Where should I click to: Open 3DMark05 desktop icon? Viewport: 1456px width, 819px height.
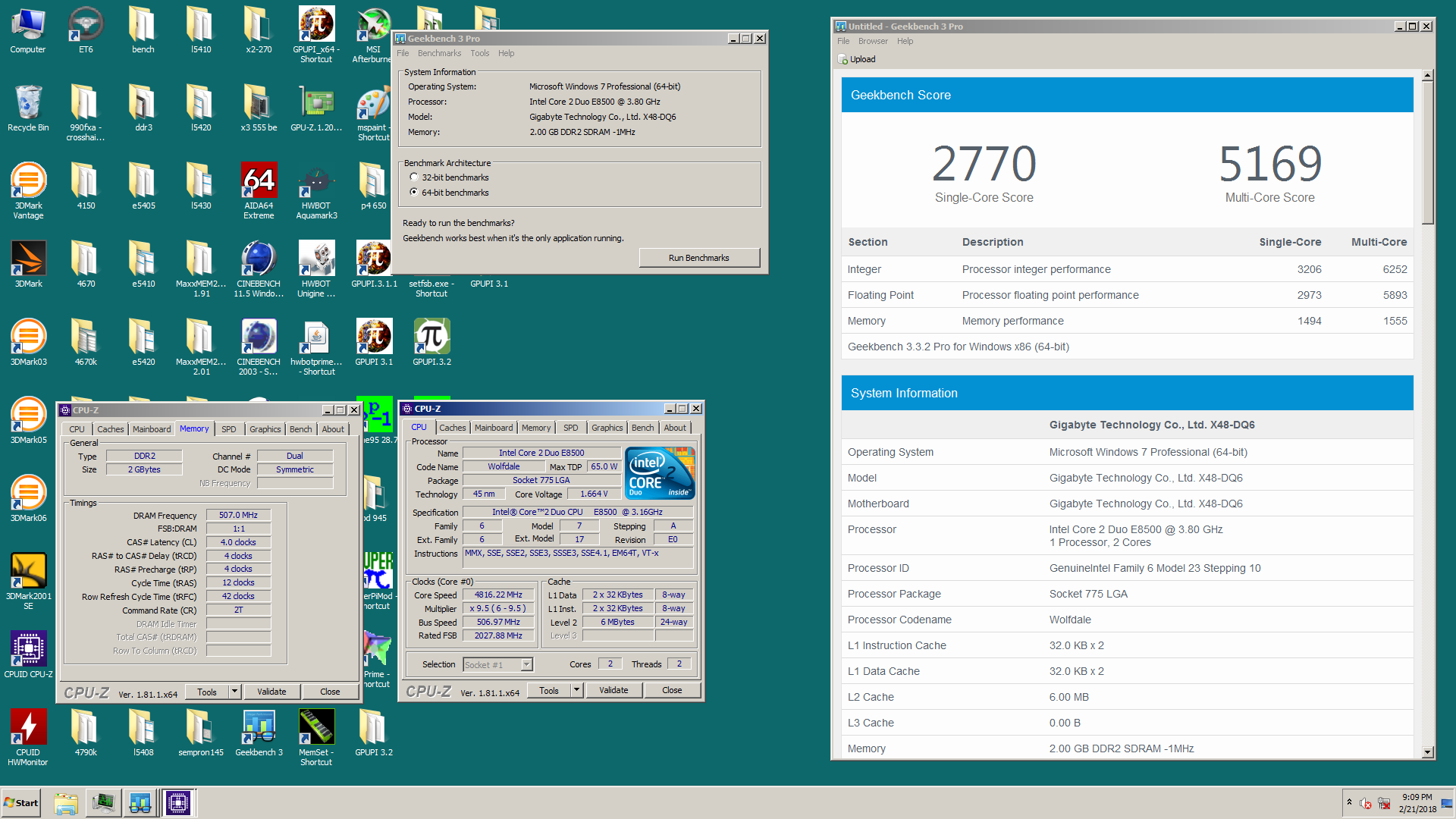[28, 421]
